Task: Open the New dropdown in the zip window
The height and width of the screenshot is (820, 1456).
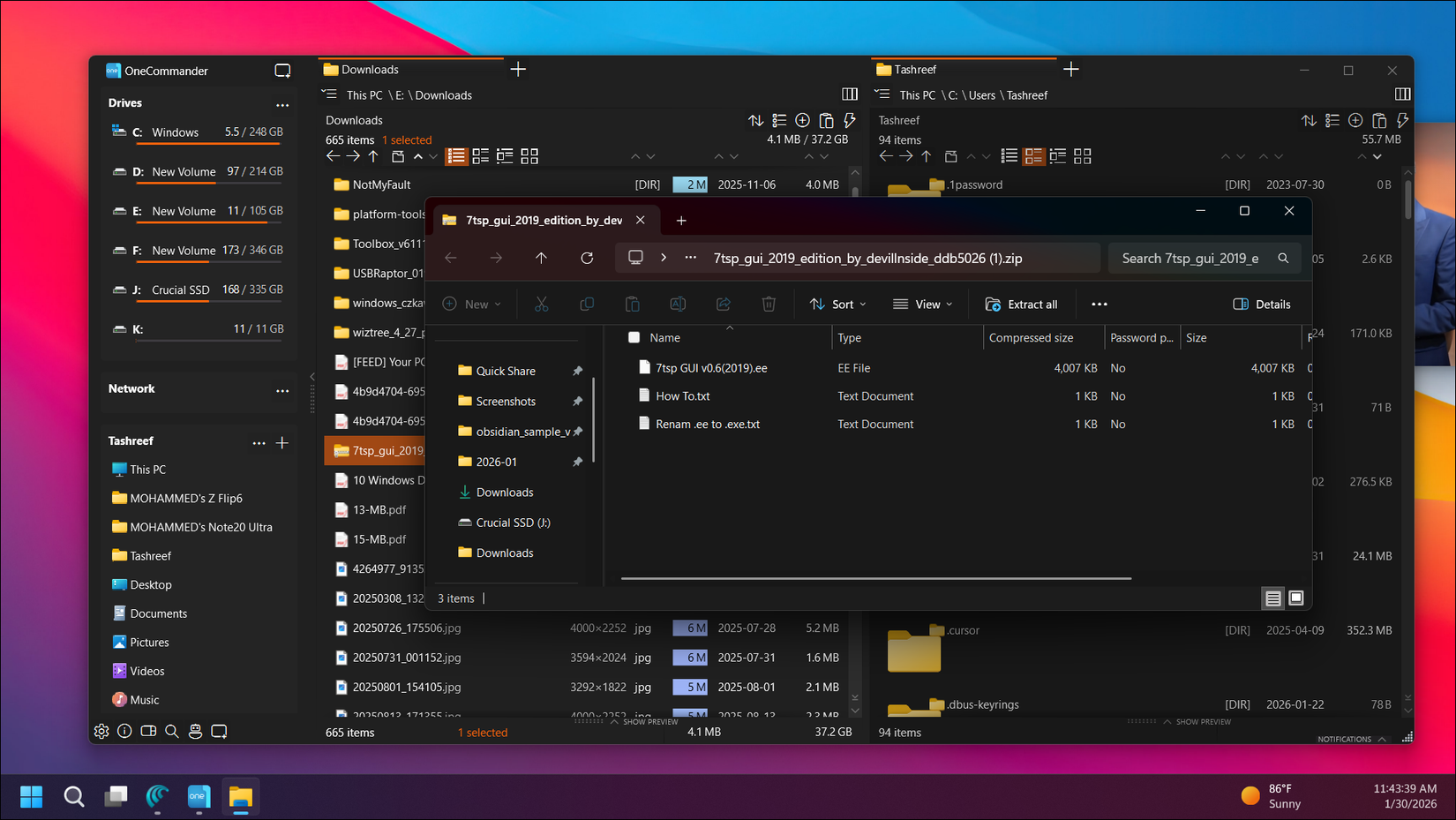Action: point(473,304)
